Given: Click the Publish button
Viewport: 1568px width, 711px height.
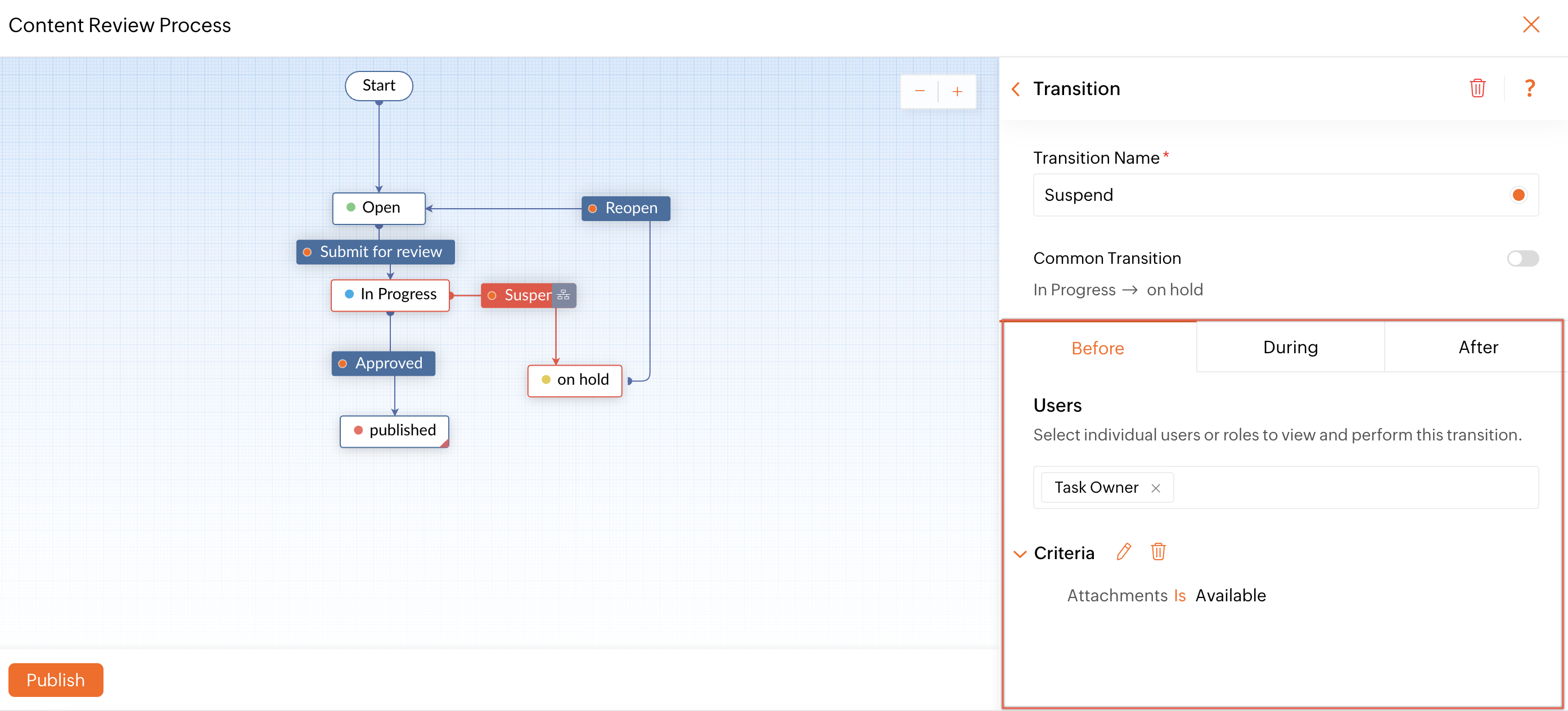Looking at the screenshot, I should tap(55, 679).
